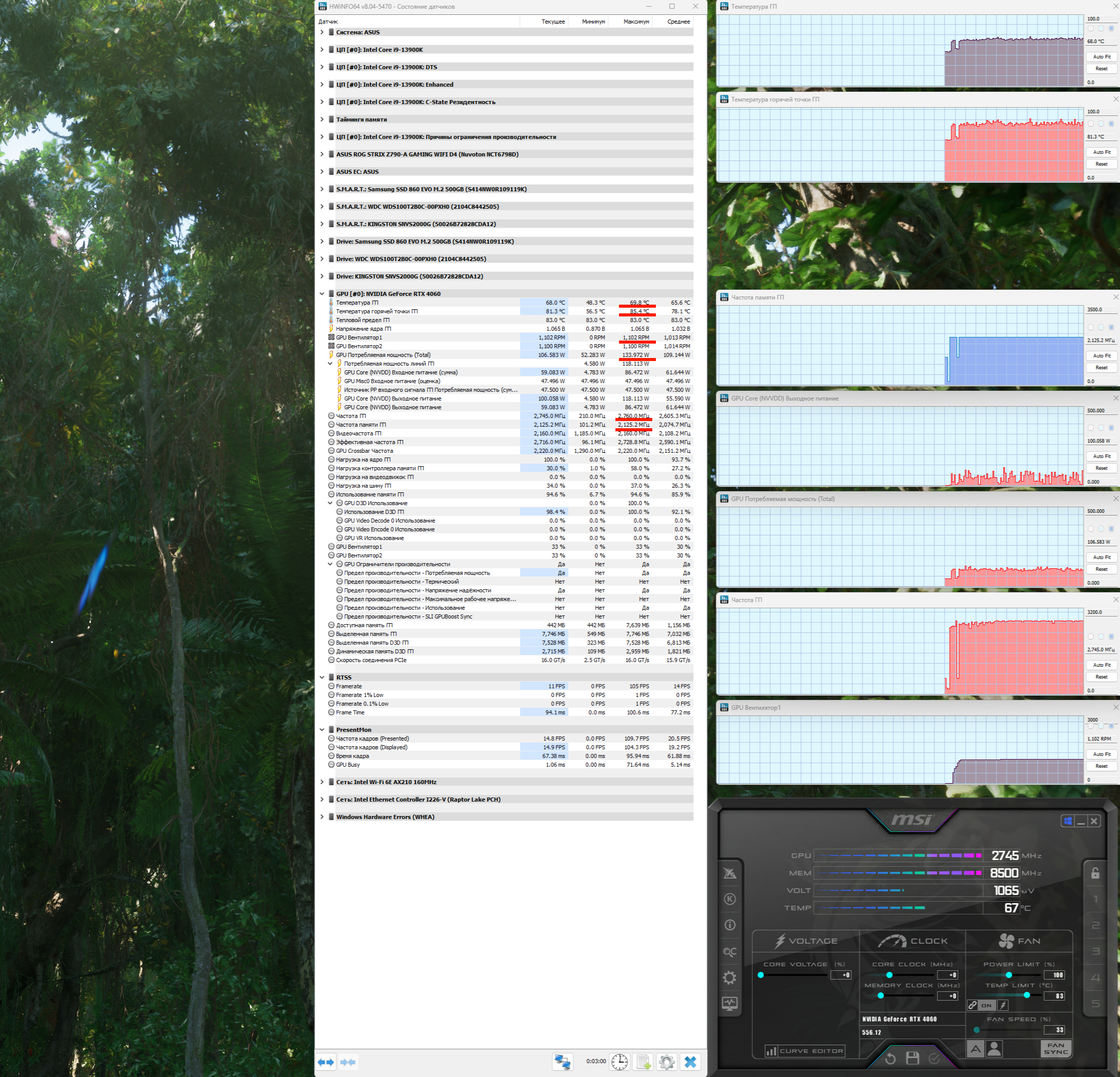The width and height of the screenshot is (1120, 1077).
Task: Start logging with sheet plus icon
Action: coord(644,1062)
